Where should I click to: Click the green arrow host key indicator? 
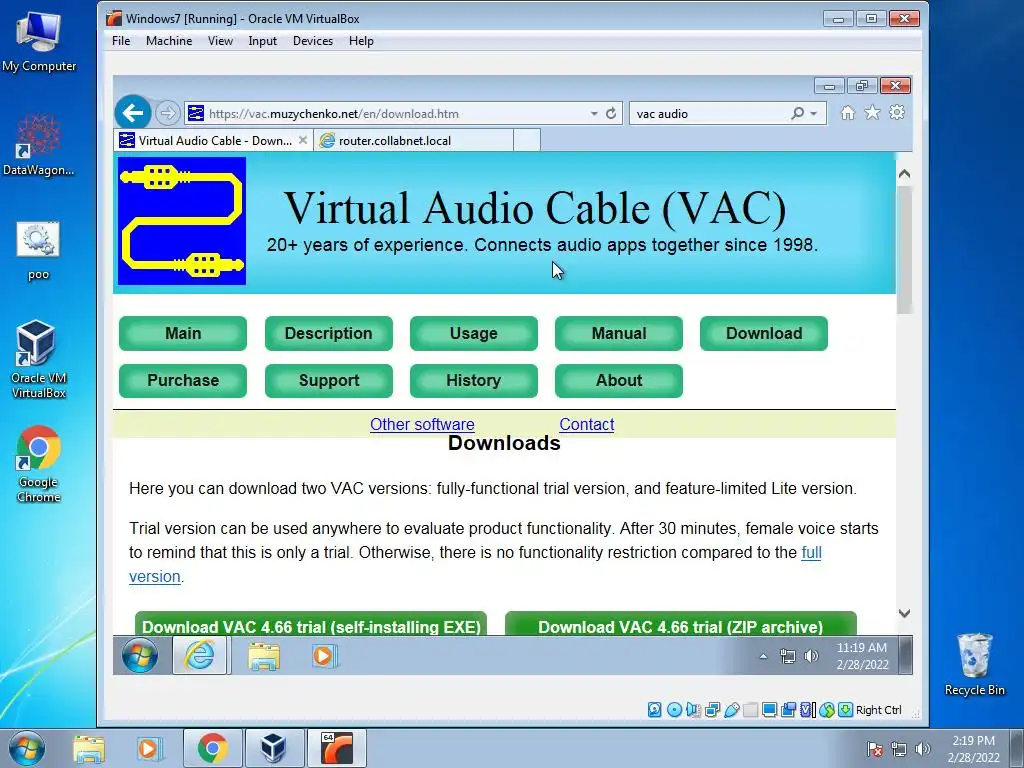click(845, 710)
